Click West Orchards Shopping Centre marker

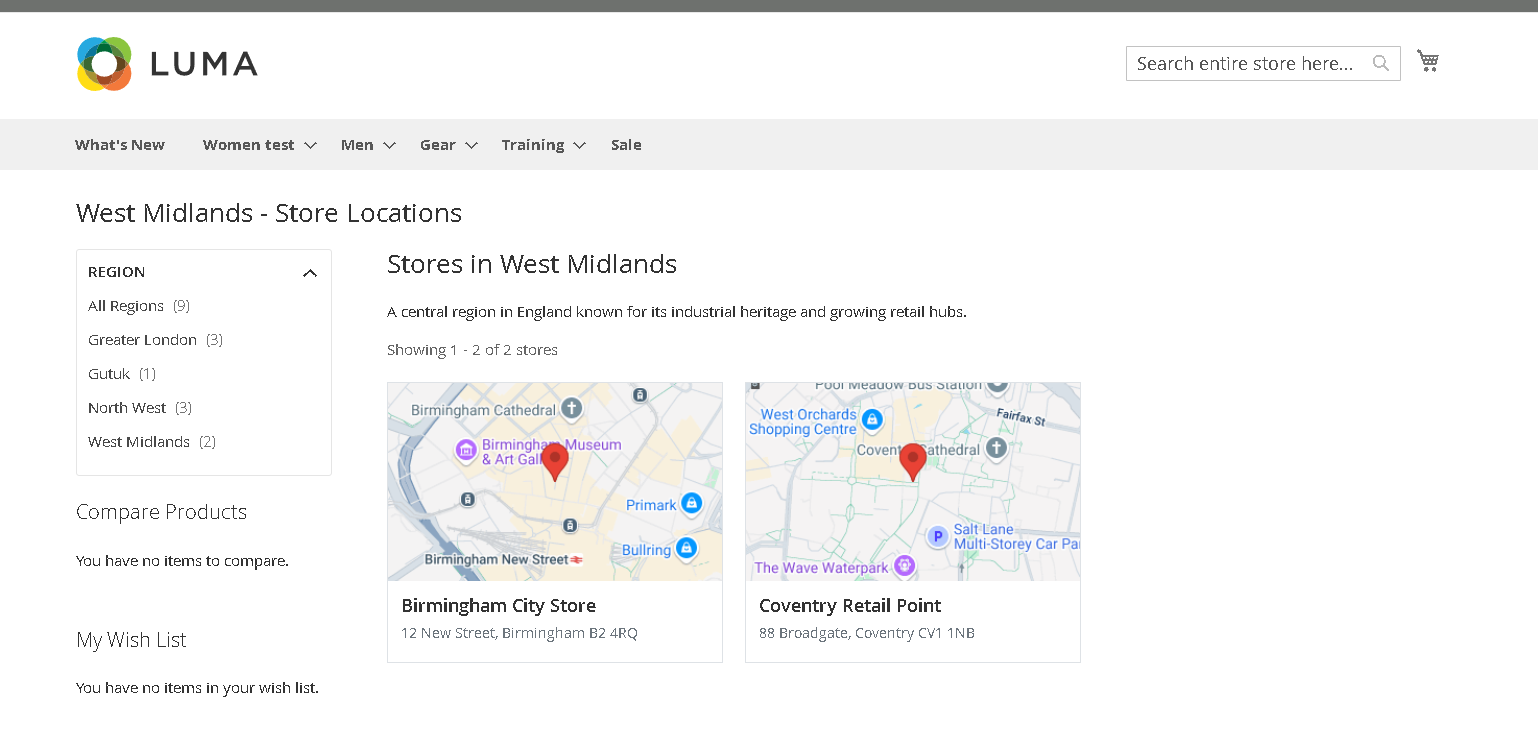872,419
